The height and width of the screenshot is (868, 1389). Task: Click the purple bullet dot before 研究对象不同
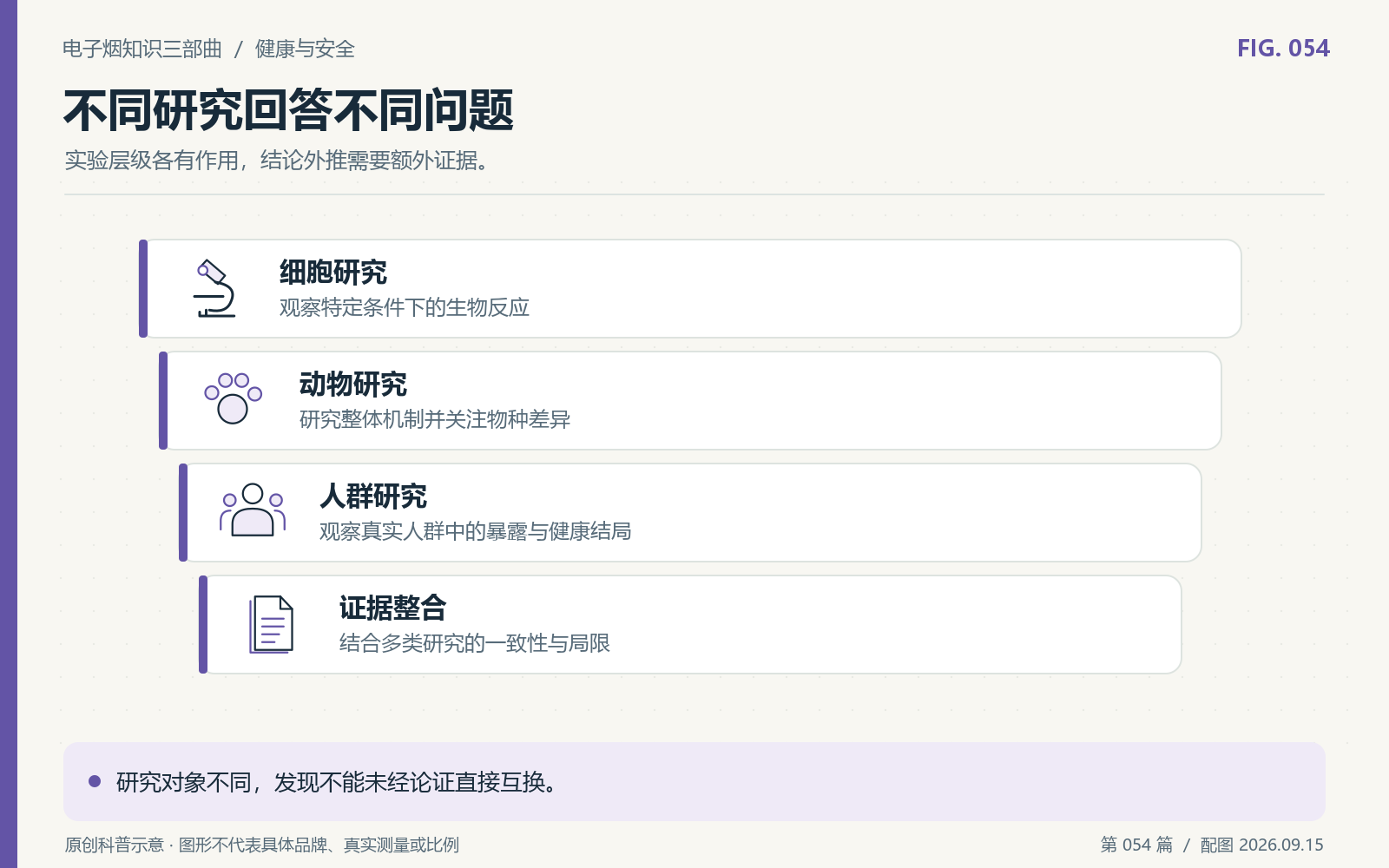tap(95, 781)
